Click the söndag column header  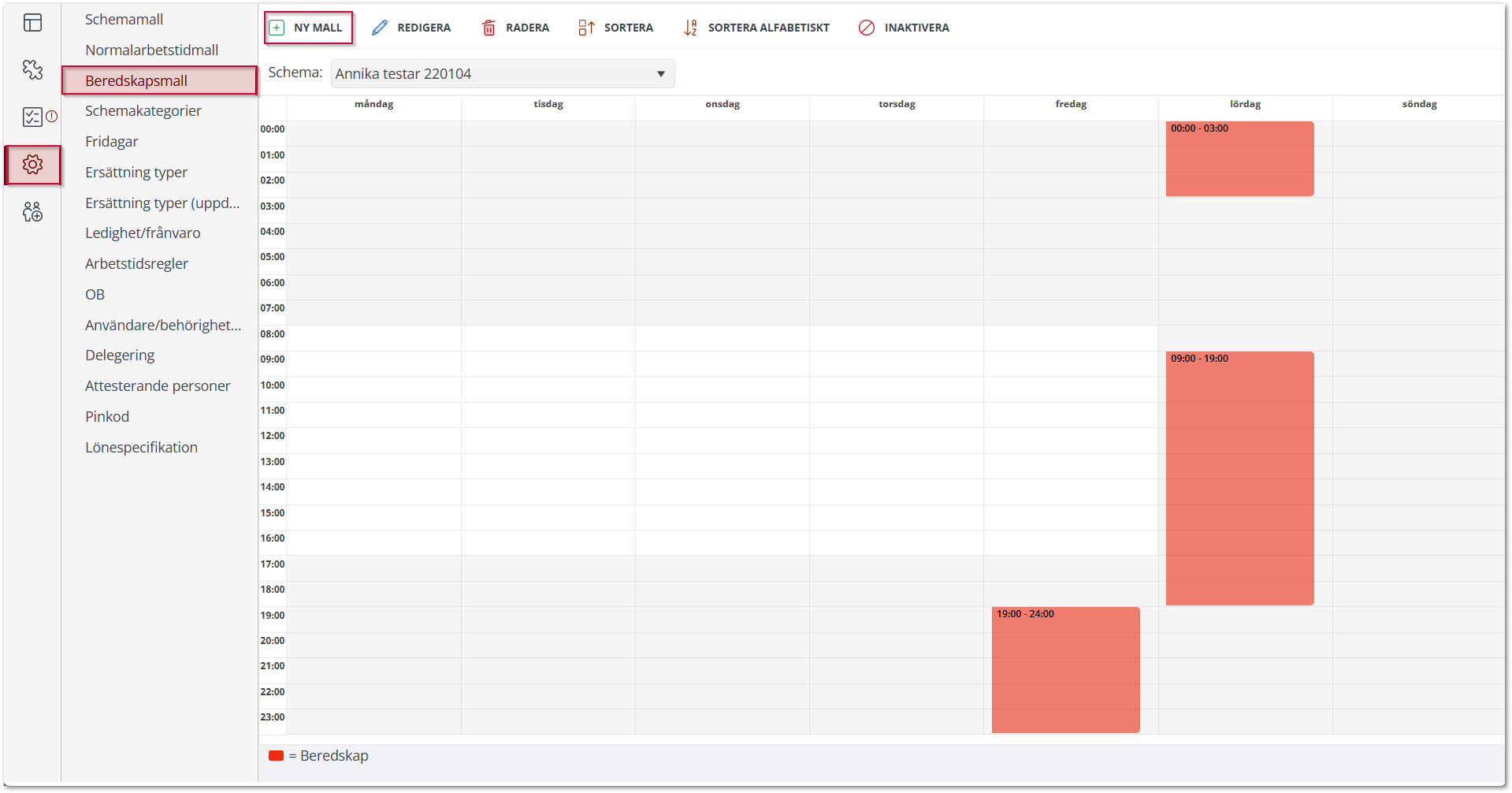pyautogui.click(x=1419, y=104)
